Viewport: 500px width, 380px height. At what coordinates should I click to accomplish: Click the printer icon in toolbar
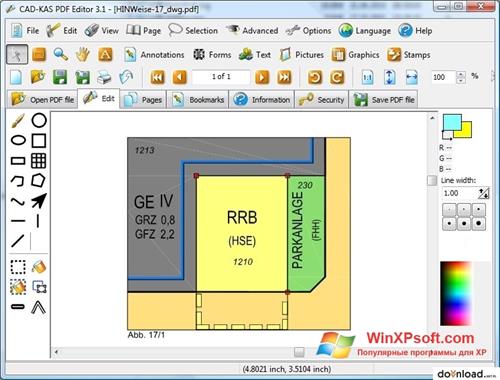[104, 77]
